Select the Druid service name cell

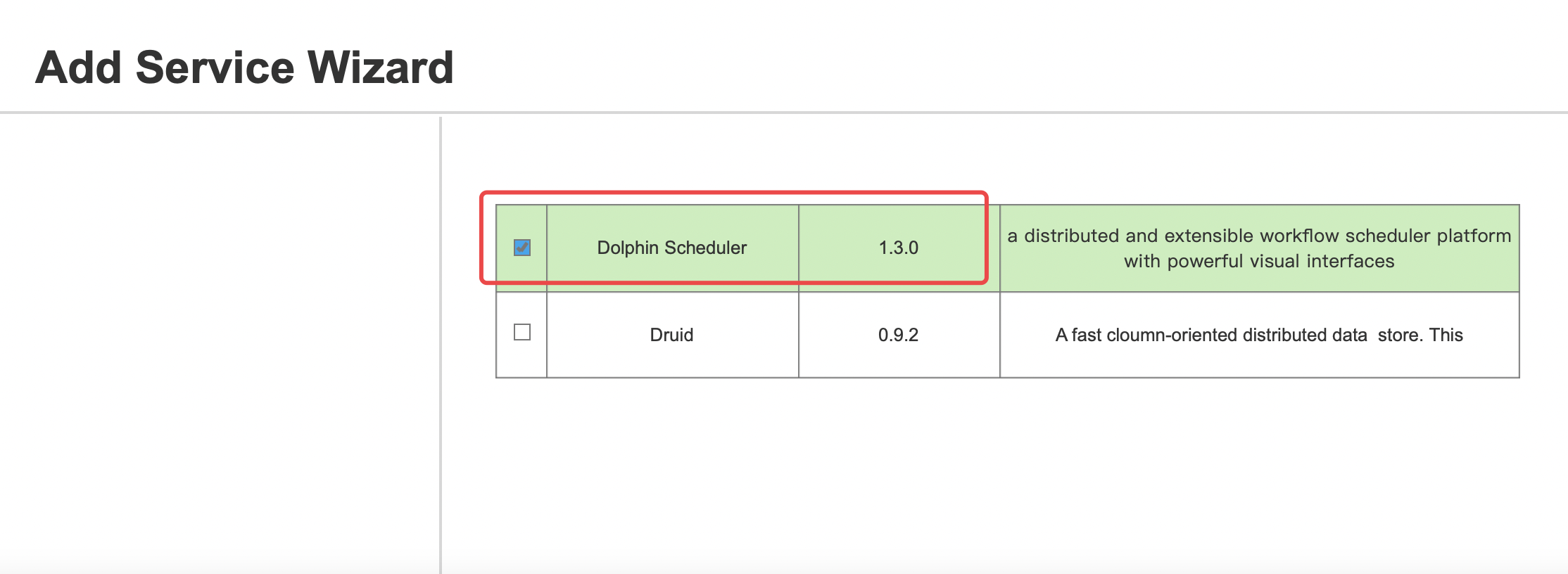(671, 335)
